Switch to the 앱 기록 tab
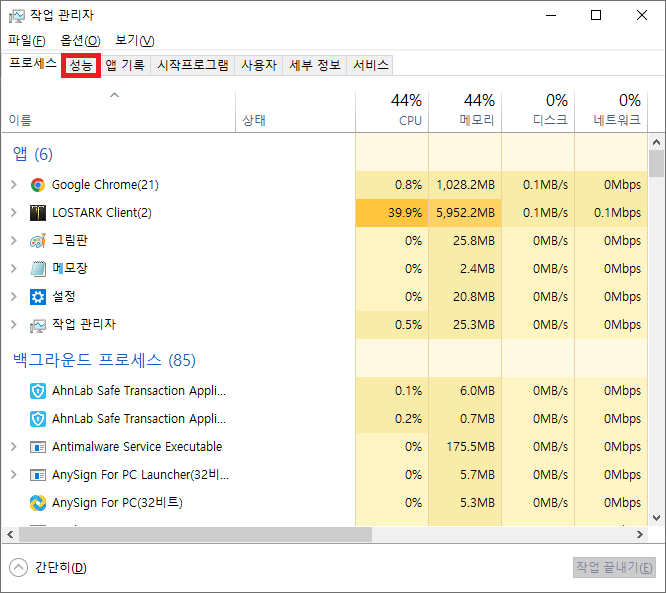Image resolution: width=666 pixels, height=593 pixels. click(125, 65)
